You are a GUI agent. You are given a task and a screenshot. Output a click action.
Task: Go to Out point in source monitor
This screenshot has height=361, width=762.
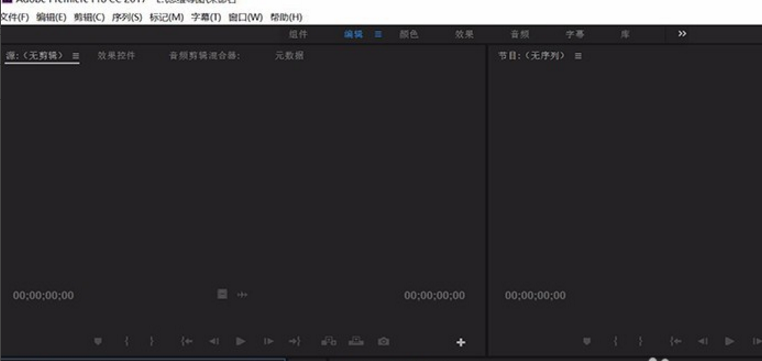[x=294, y=342]
